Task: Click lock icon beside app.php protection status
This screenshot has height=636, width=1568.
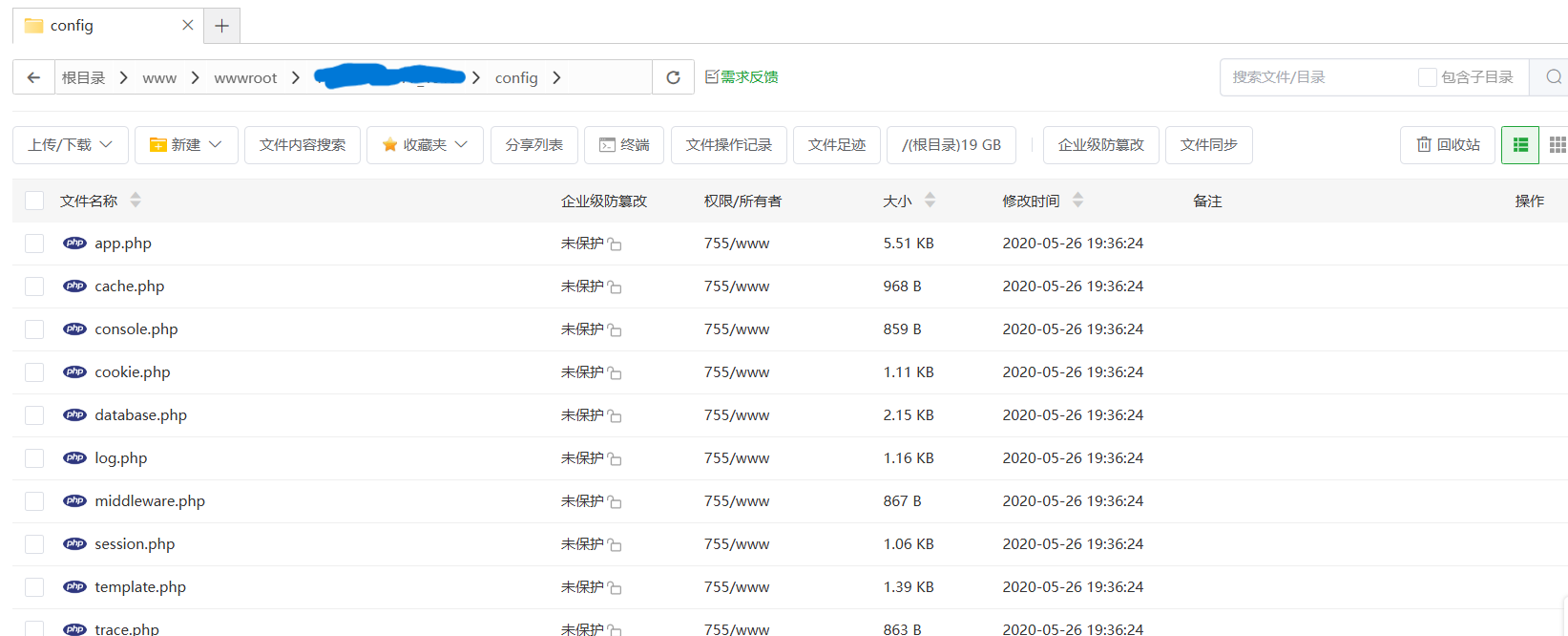Action: (x=615, y=244)
